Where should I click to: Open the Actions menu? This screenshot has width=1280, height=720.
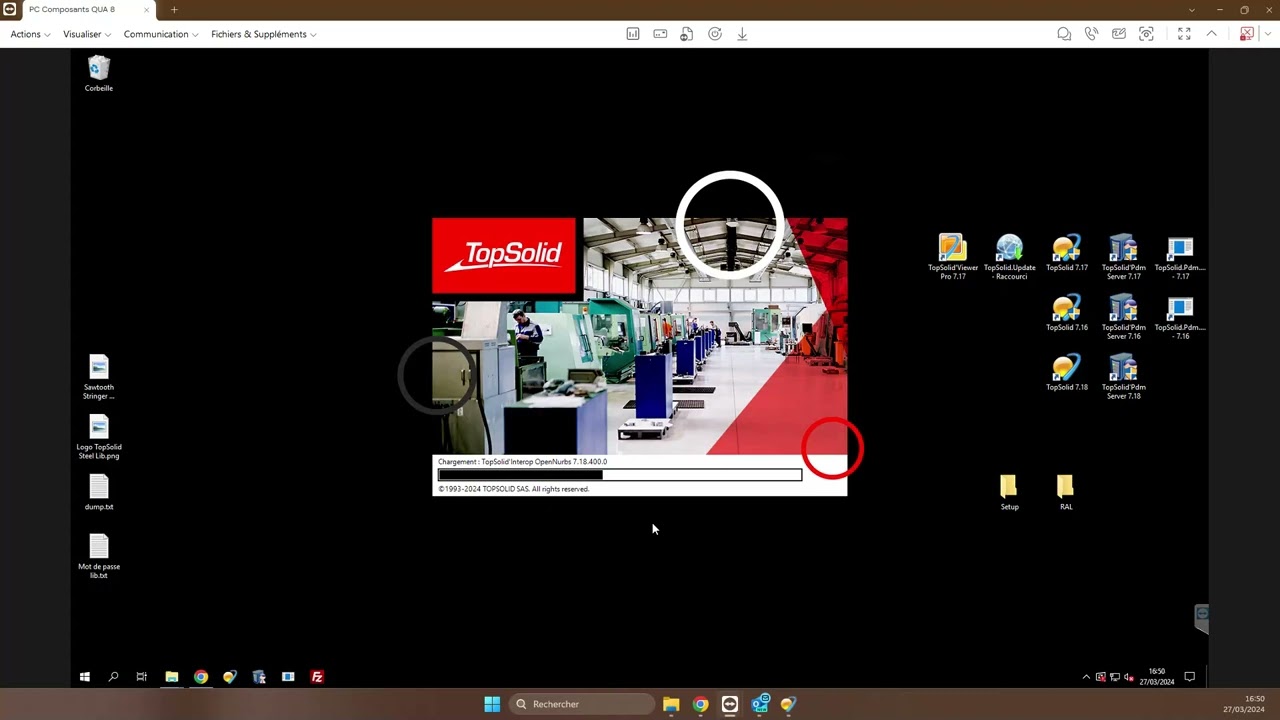click(30, 34)
